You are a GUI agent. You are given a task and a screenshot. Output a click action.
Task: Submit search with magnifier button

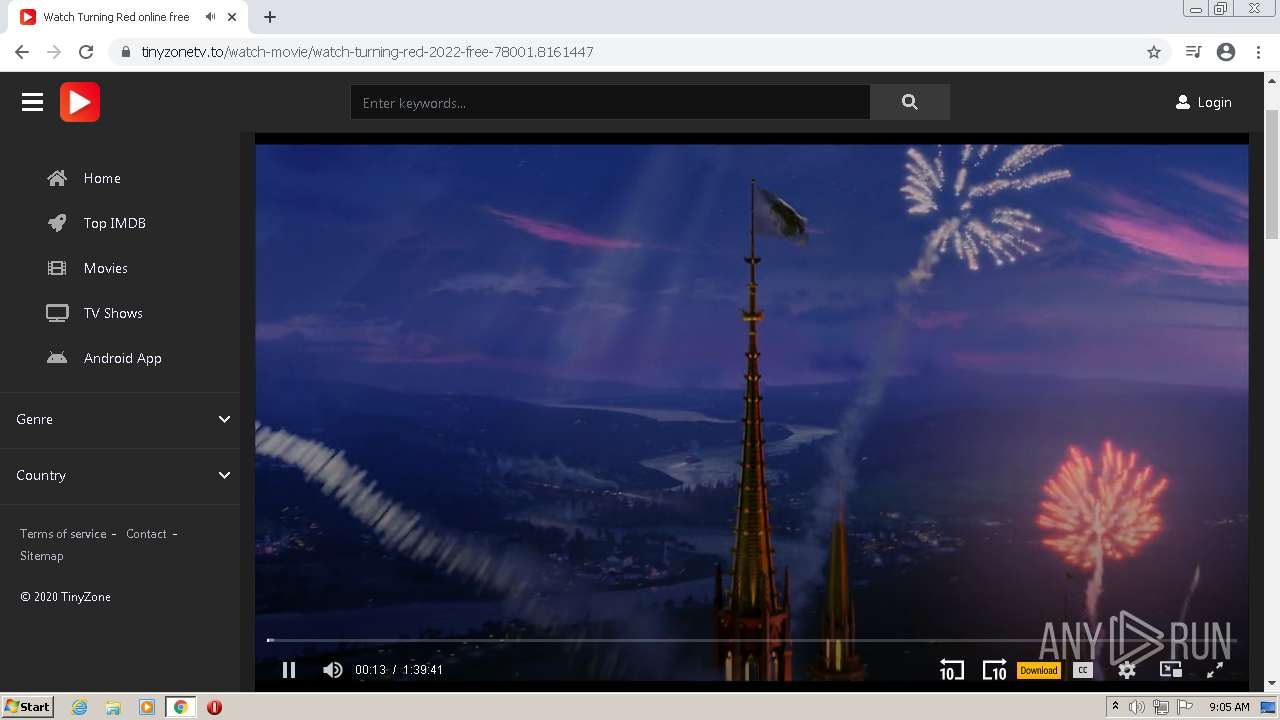point(909,102)
